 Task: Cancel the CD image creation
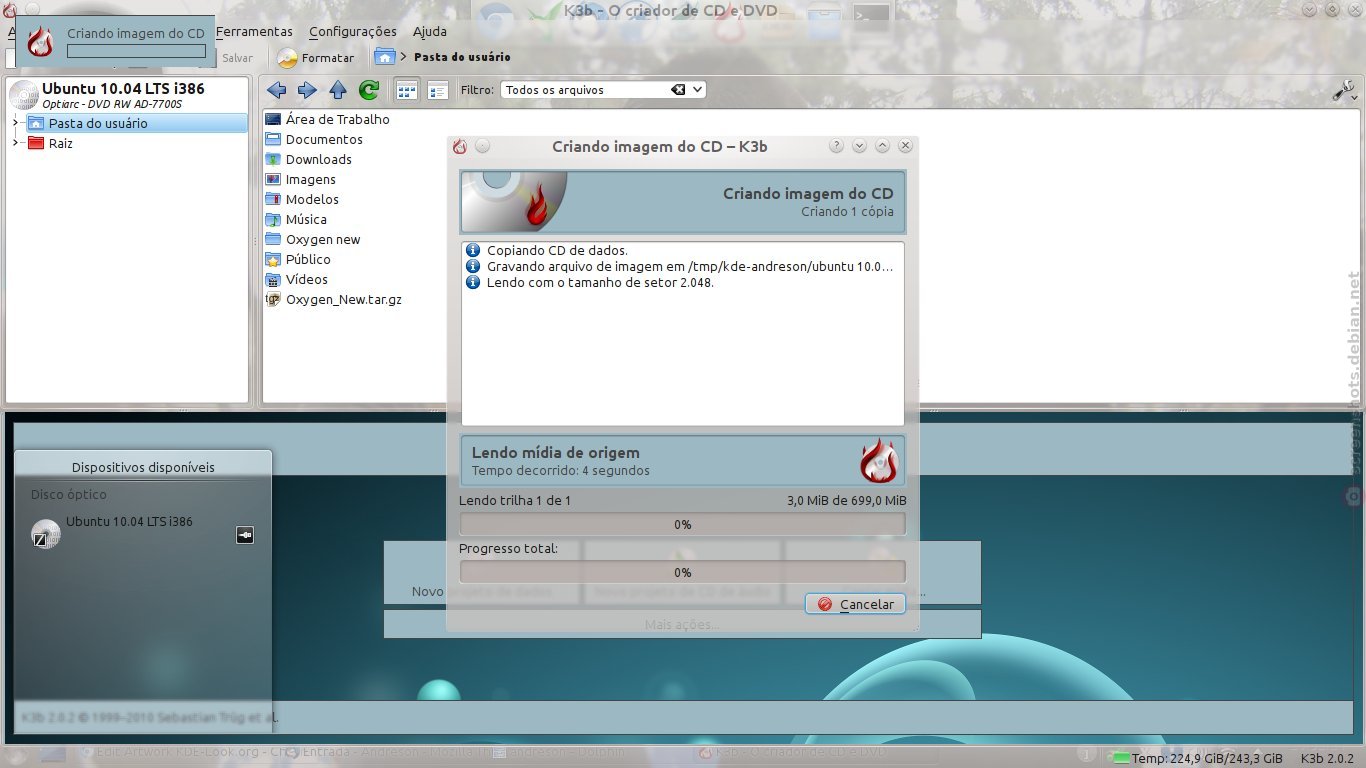click(x=855, y=604)
